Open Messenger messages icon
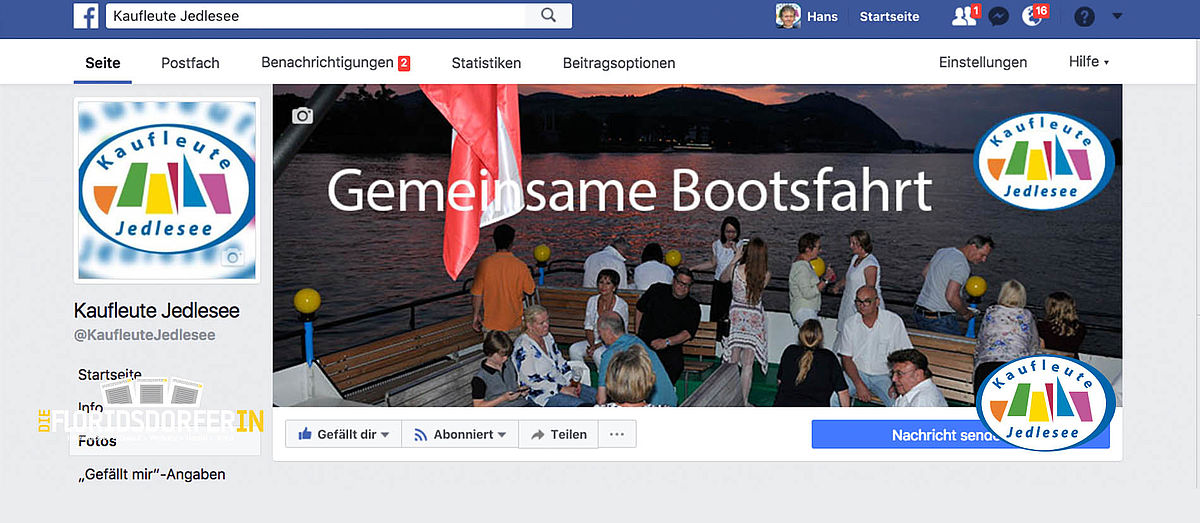1200x523 pixels. (998, 16)
